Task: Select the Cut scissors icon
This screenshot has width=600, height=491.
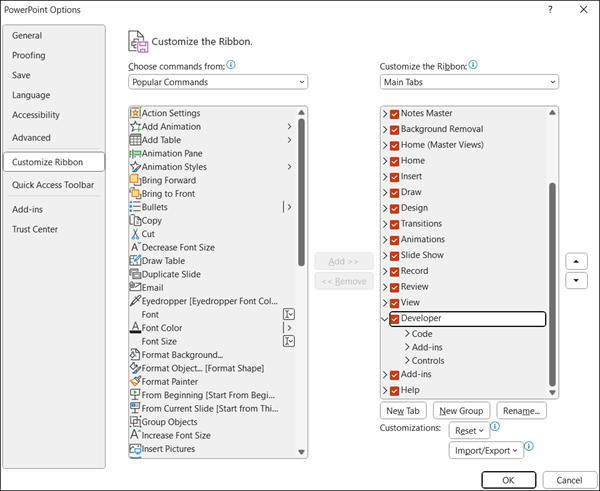Action: click(135, 234)
